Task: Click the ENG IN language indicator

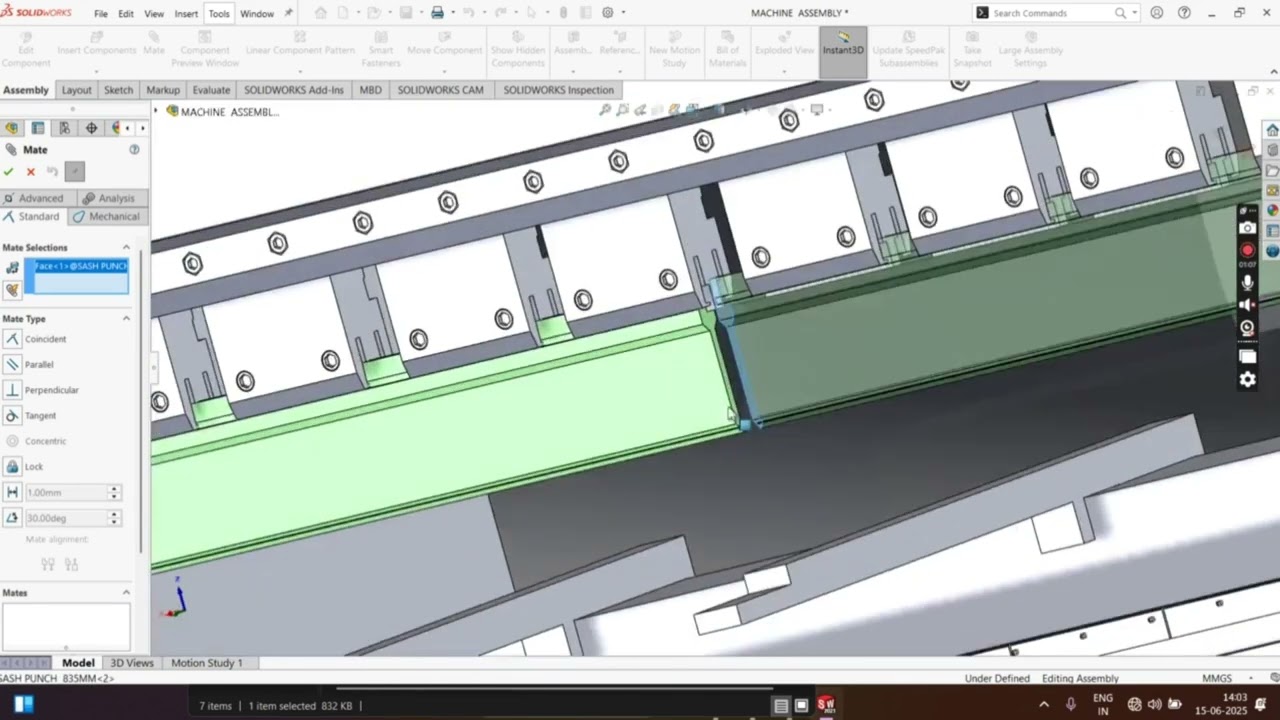Action: click(x=1103, y=704)
